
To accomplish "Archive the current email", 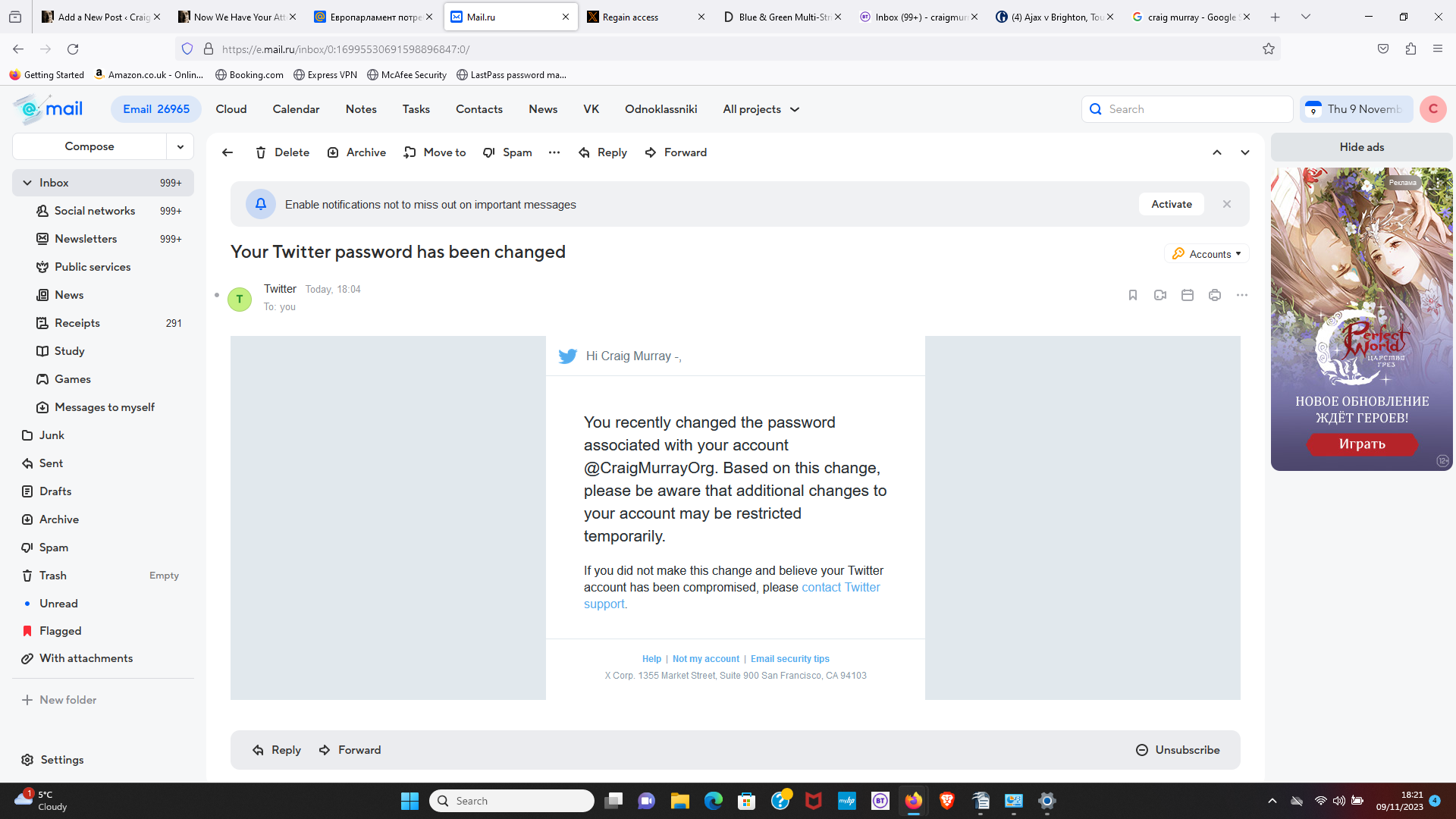I will click(356, 152).
